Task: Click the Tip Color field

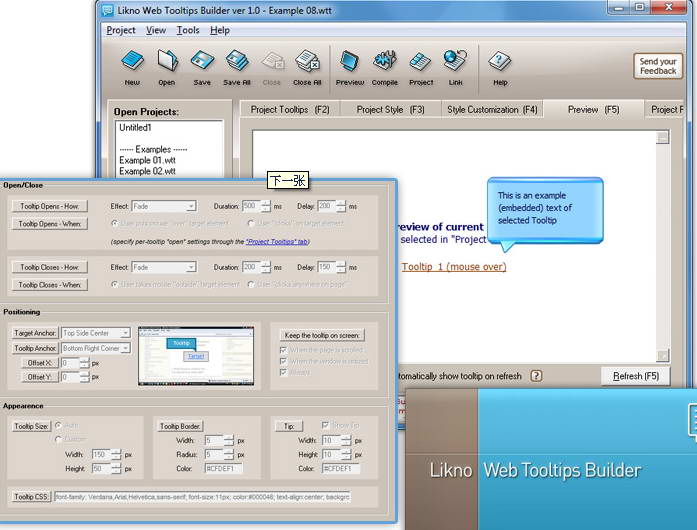Action: [x=341, y=468]
